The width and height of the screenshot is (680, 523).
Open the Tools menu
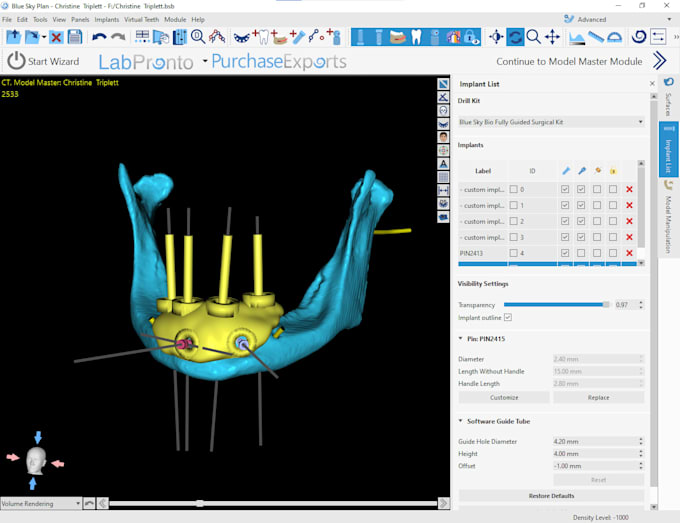[x=40, y=20]
